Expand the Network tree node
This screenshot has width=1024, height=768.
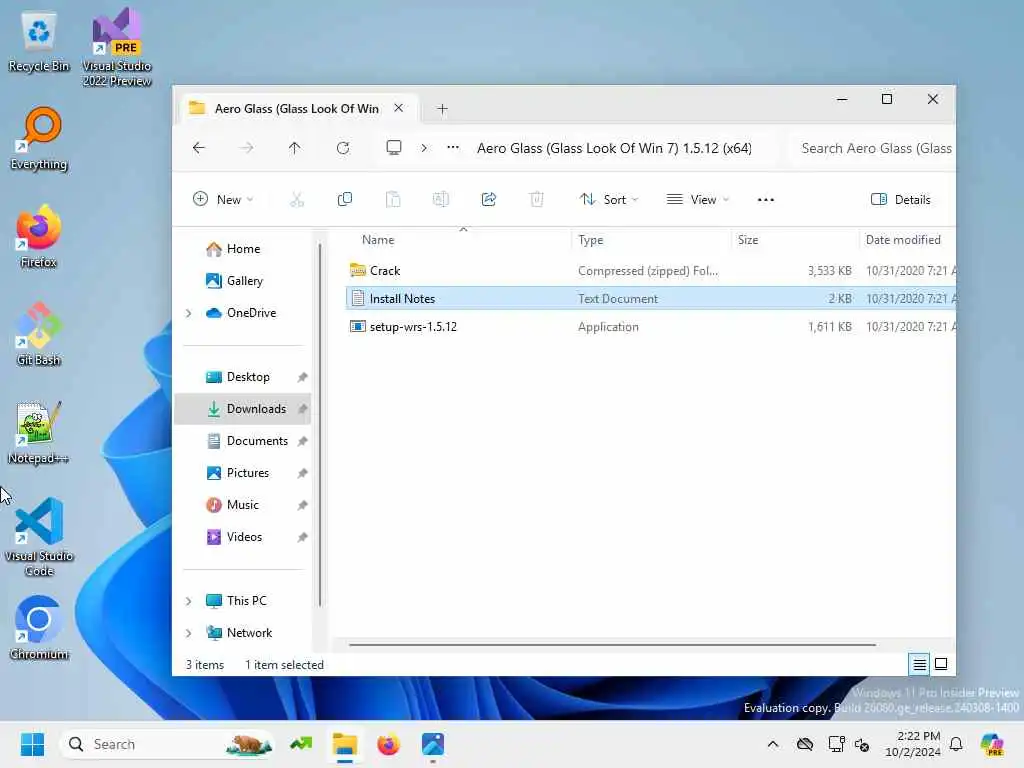click(x=189, y=633)
